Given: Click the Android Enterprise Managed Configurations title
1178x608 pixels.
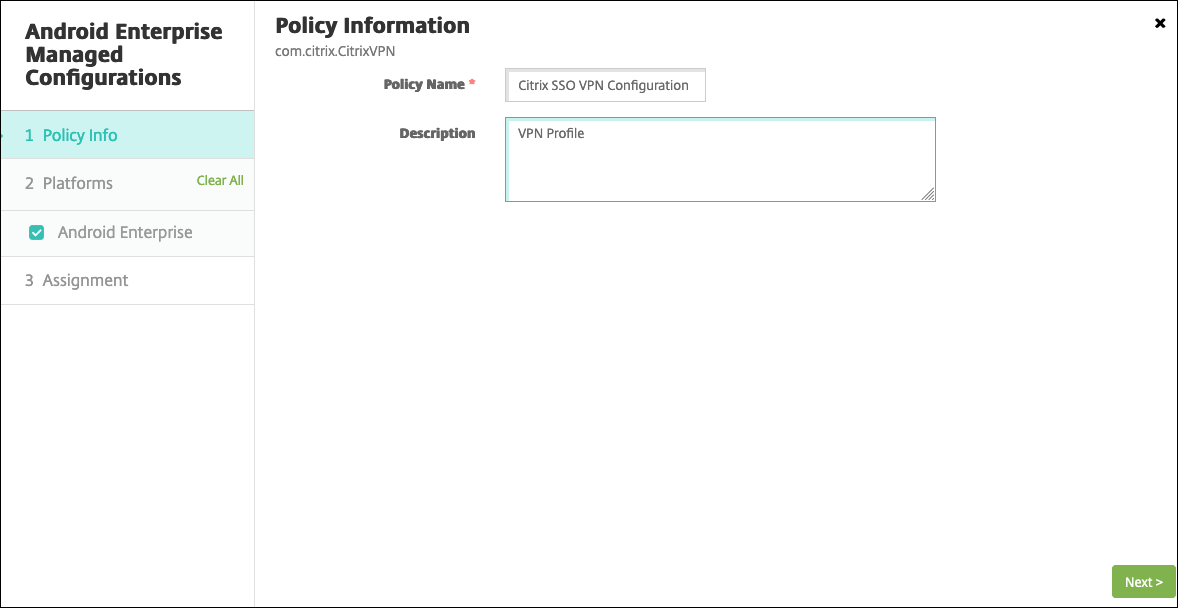Looking at the screenshot, I should pyautogui.click(x=124, y=54).
